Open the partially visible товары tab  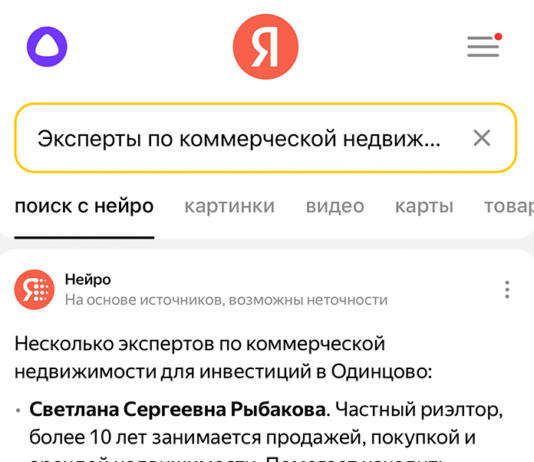click(509, 206)
